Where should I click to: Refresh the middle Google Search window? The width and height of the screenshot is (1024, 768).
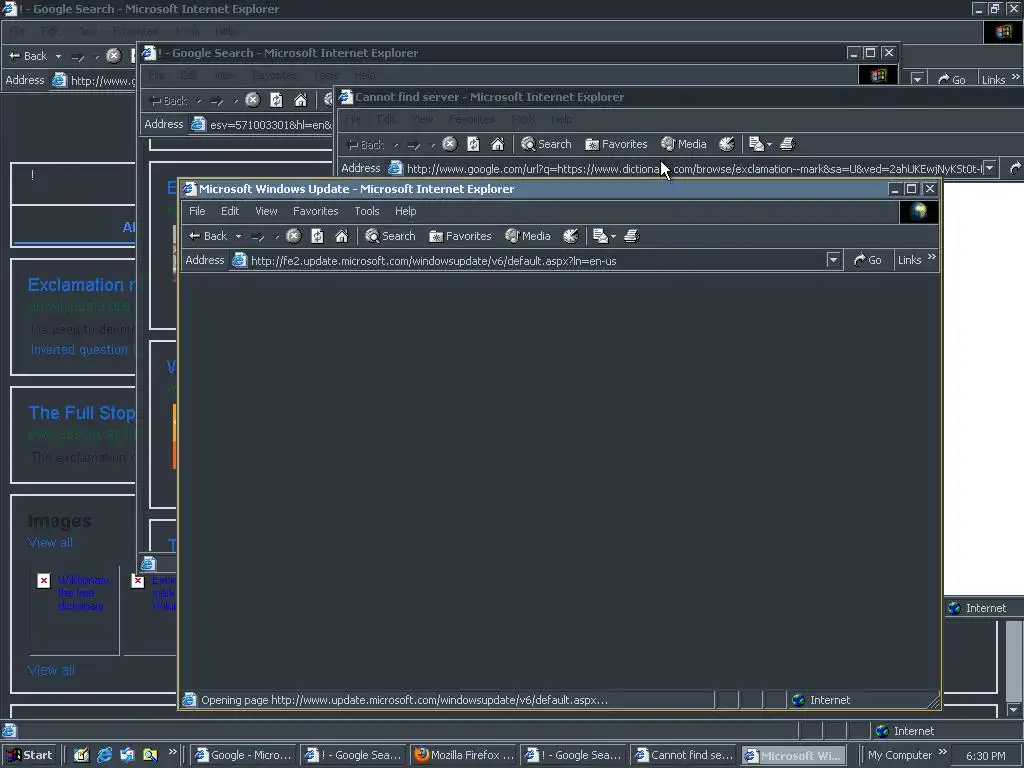pos(277,100)
